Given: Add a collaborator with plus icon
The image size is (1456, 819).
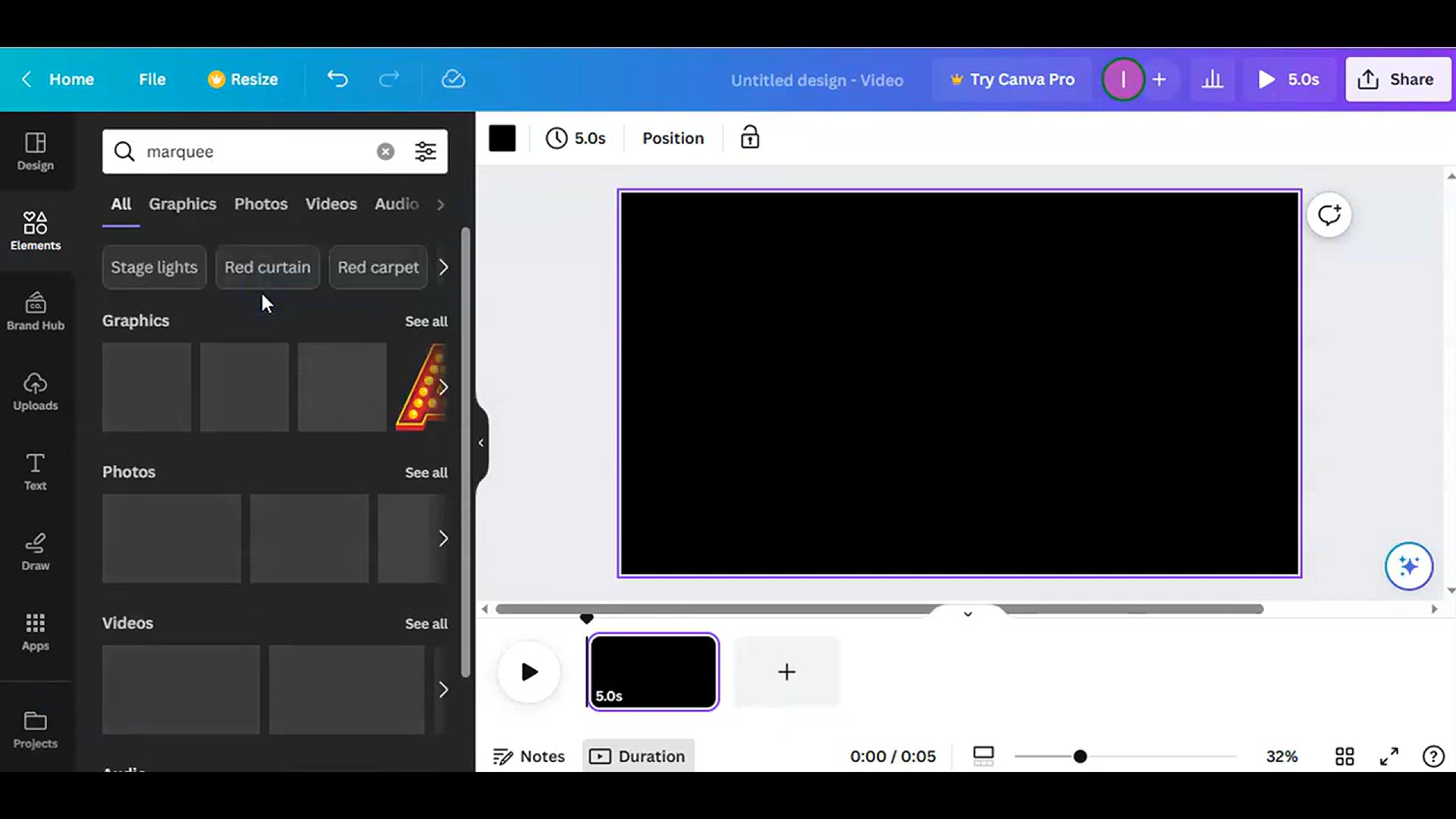Looking at the screenshot, I should tap(1159, 79).
